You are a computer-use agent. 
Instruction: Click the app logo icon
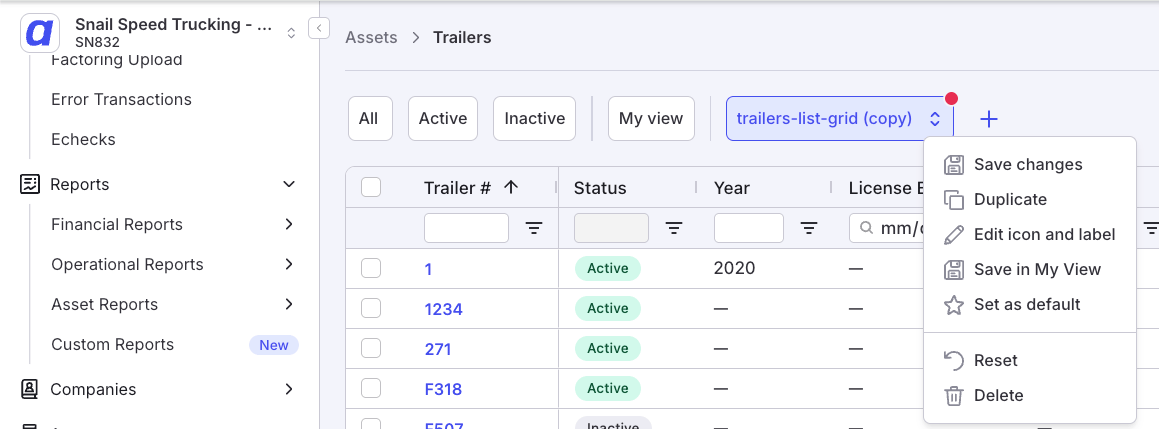pos(40,33)
